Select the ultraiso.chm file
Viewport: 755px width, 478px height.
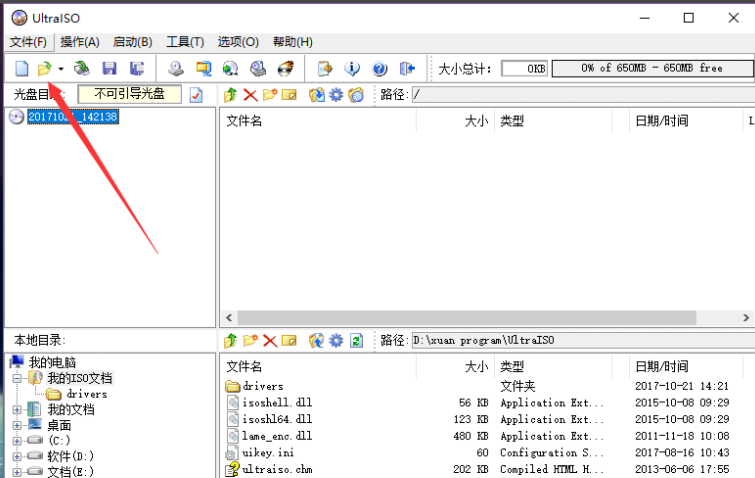(x=276, y=469)
